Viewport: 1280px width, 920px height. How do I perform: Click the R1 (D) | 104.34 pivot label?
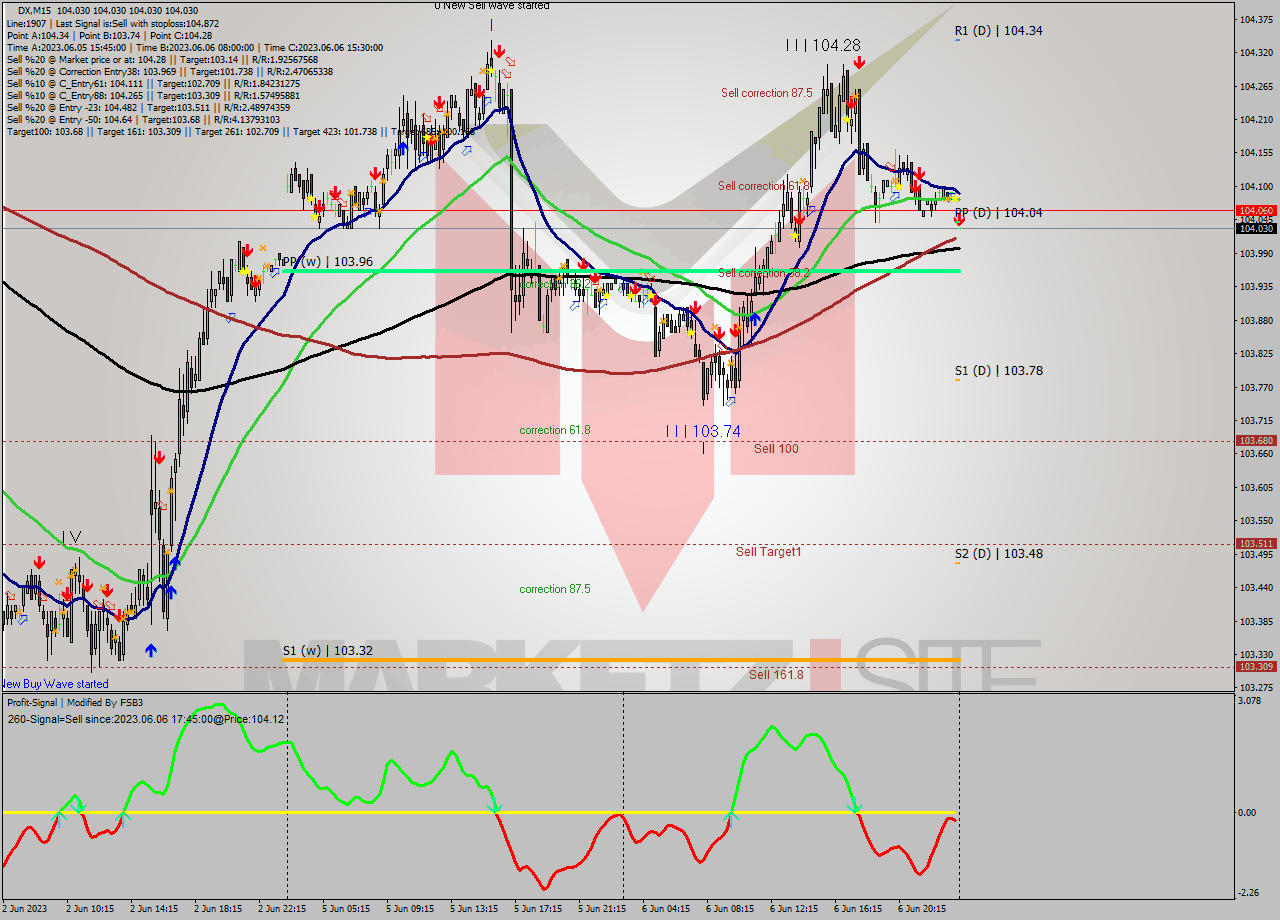[x=998, y=31]
